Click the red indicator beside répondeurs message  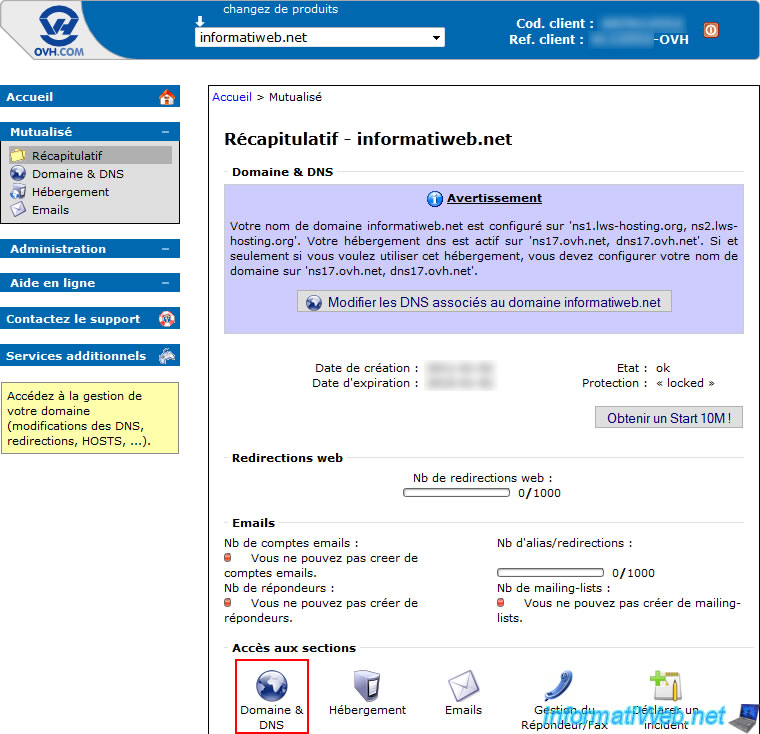[227, 603]
